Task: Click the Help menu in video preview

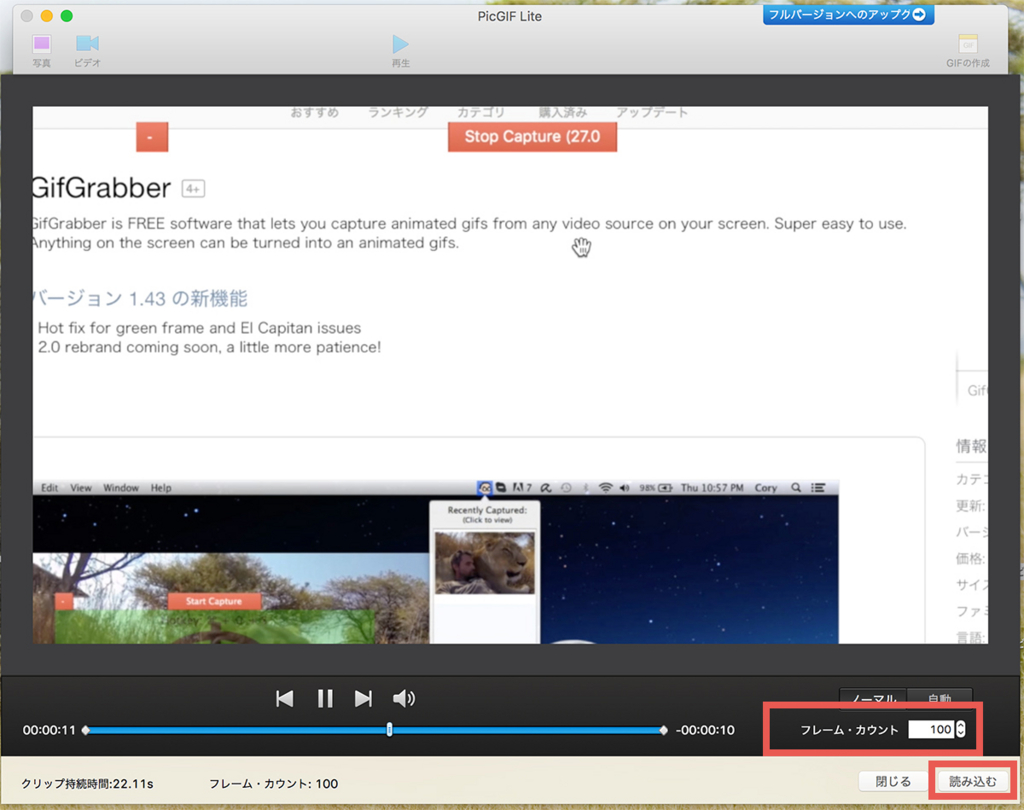Action: click(x=161, y=488)
